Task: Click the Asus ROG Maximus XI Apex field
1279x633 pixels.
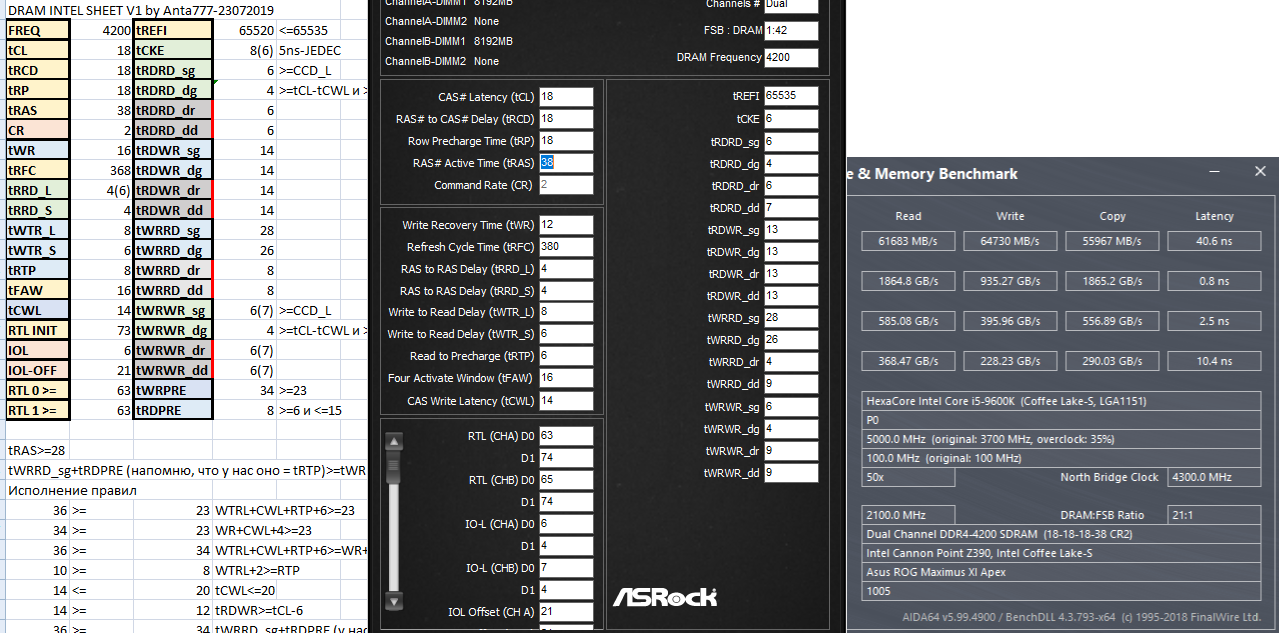Action: (1062, 572)
